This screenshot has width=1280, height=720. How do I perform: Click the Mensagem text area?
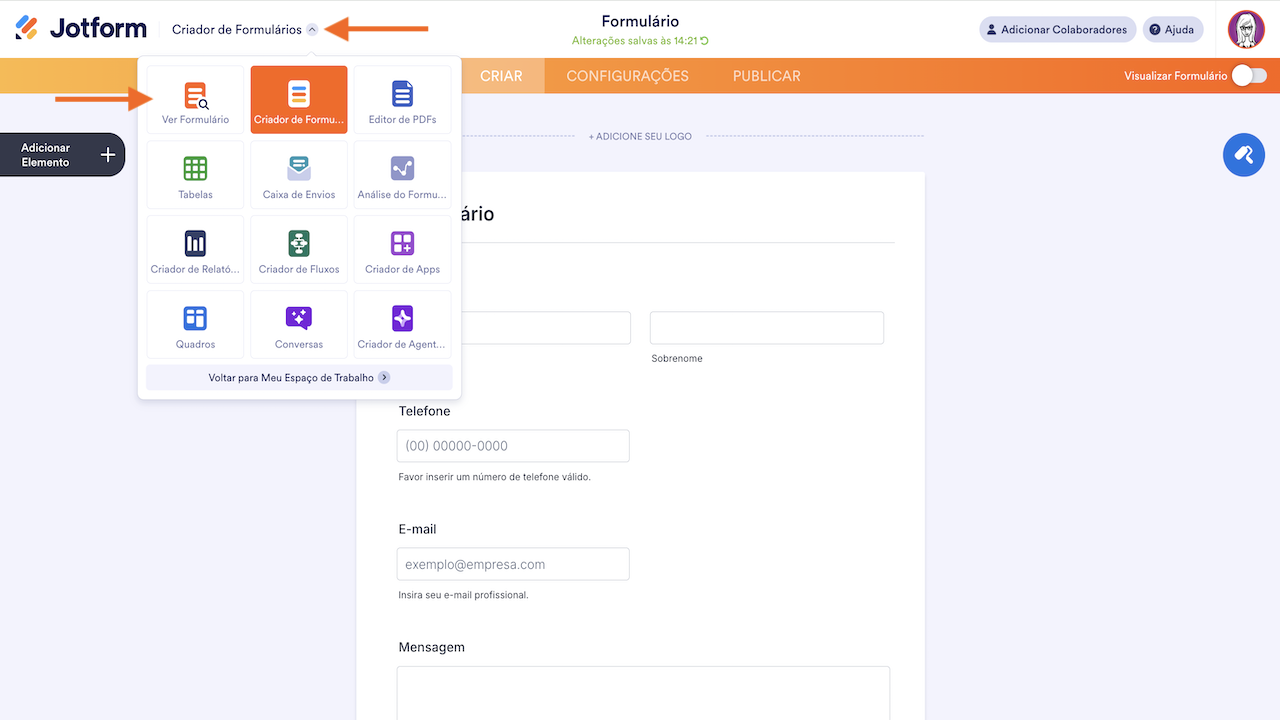(643, 693)
